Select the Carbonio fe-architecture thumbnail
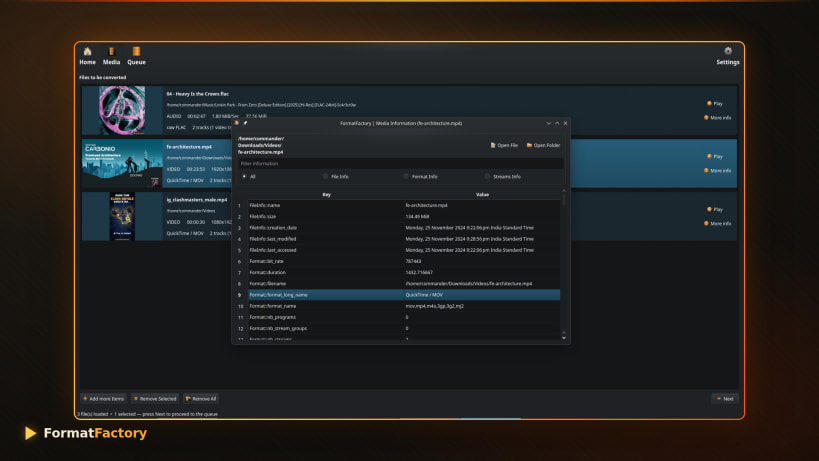The height and width of the screenshot is (461, 819). [122, 163]
